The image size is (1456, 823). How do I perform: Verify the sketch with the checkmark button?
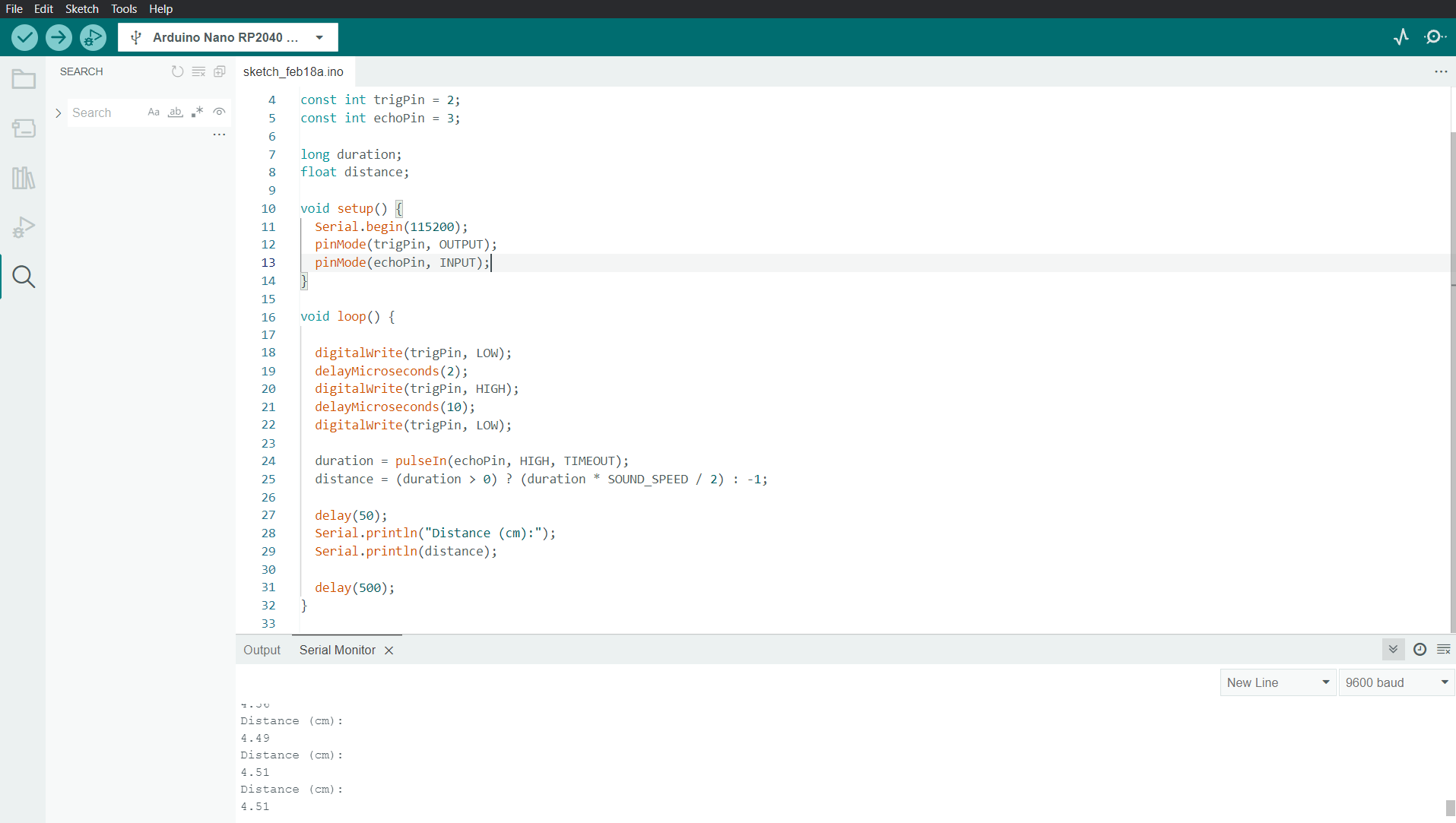tap(24, 37)
